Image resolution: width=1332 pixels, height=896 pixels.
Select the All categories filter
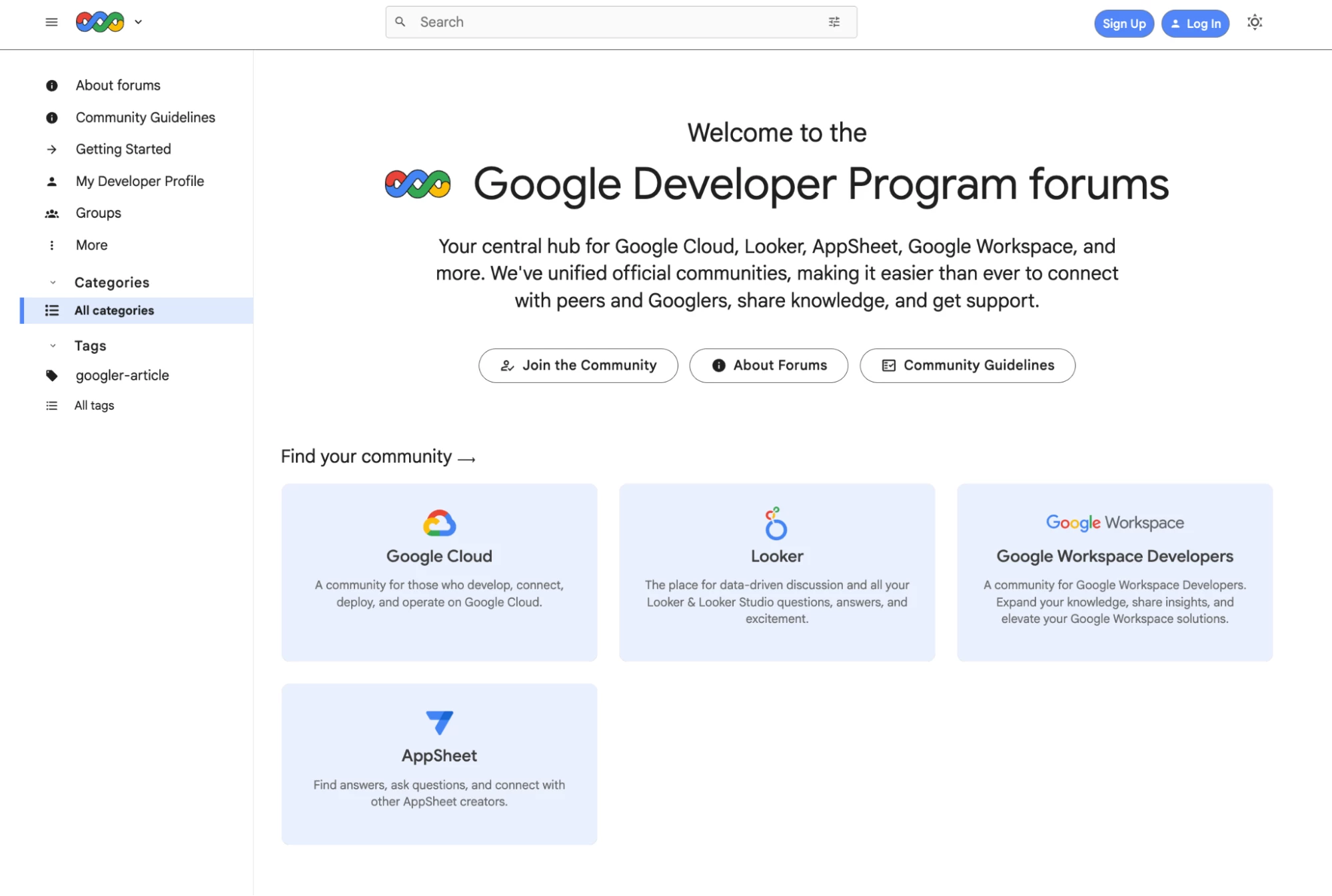click(115, 310)
